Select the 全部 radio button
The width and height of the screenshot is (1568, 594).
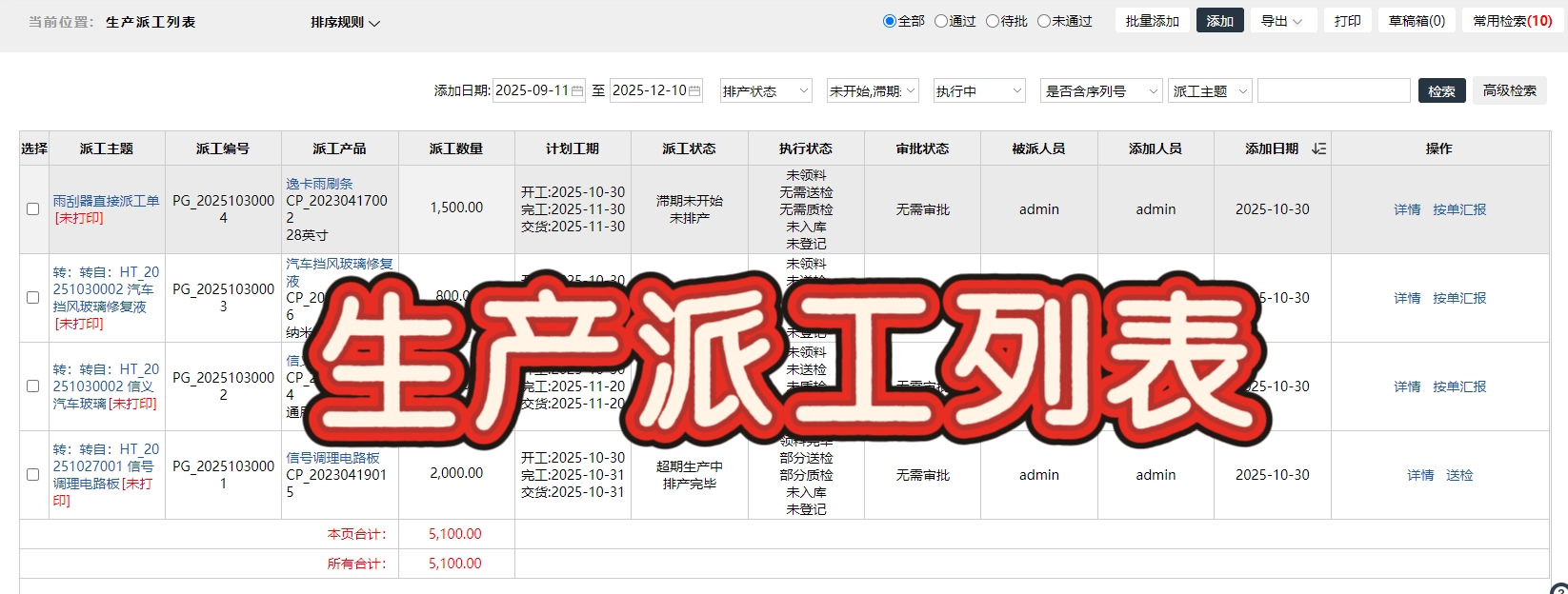890,21
